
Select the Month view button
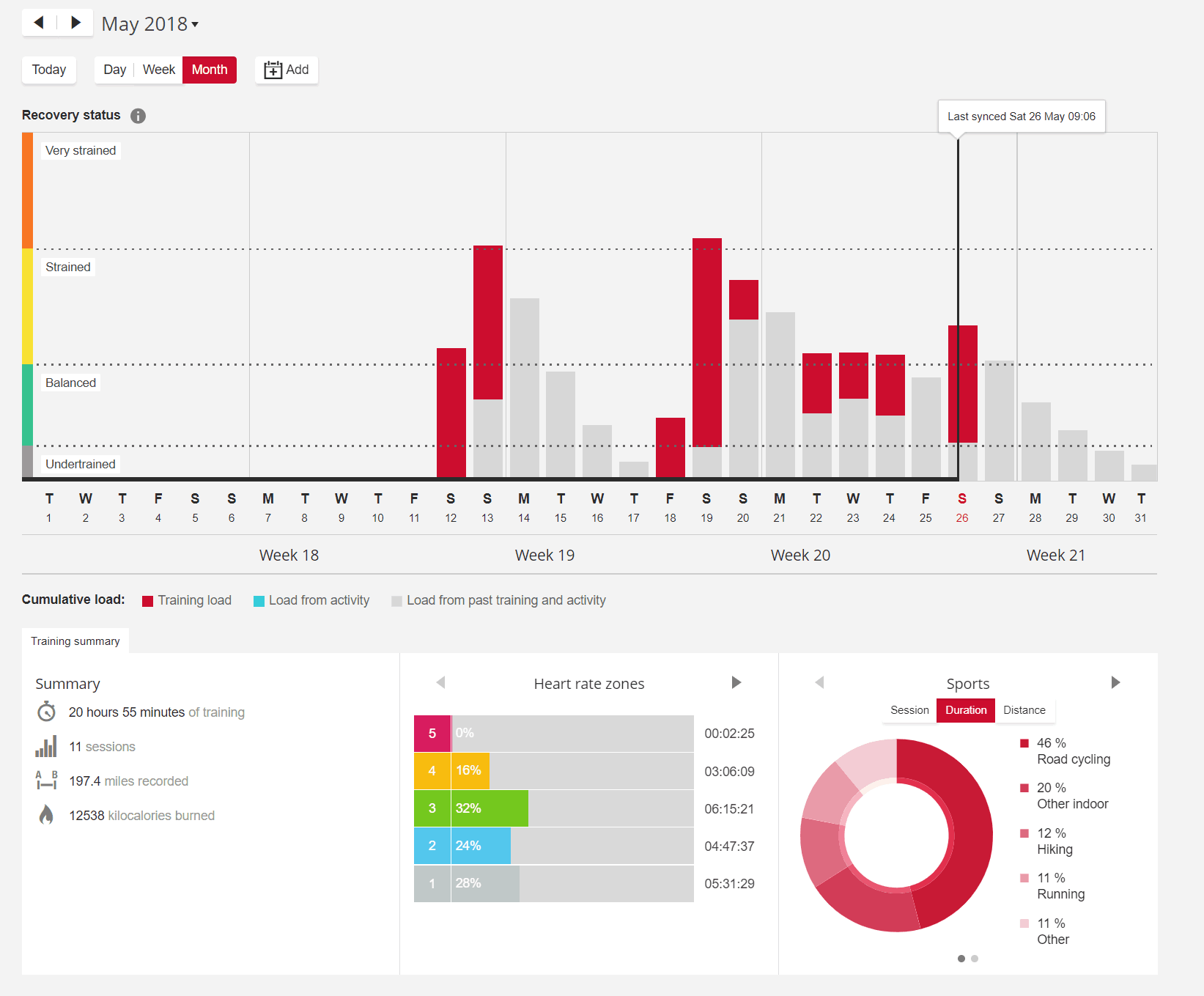(x=210, y=70)
